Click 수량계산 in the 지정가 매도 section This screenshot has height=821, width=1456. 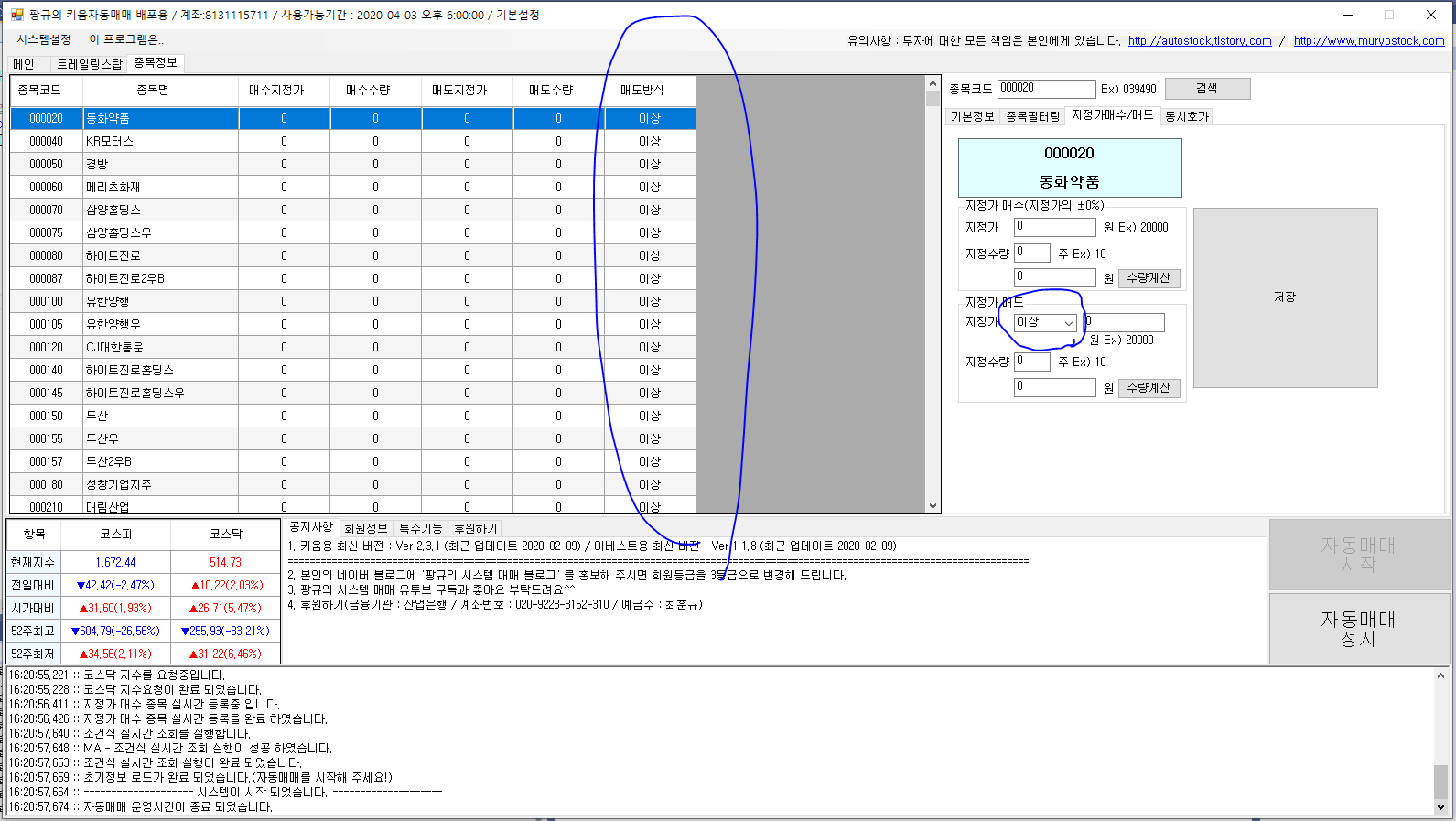(x=1149, y=388)
